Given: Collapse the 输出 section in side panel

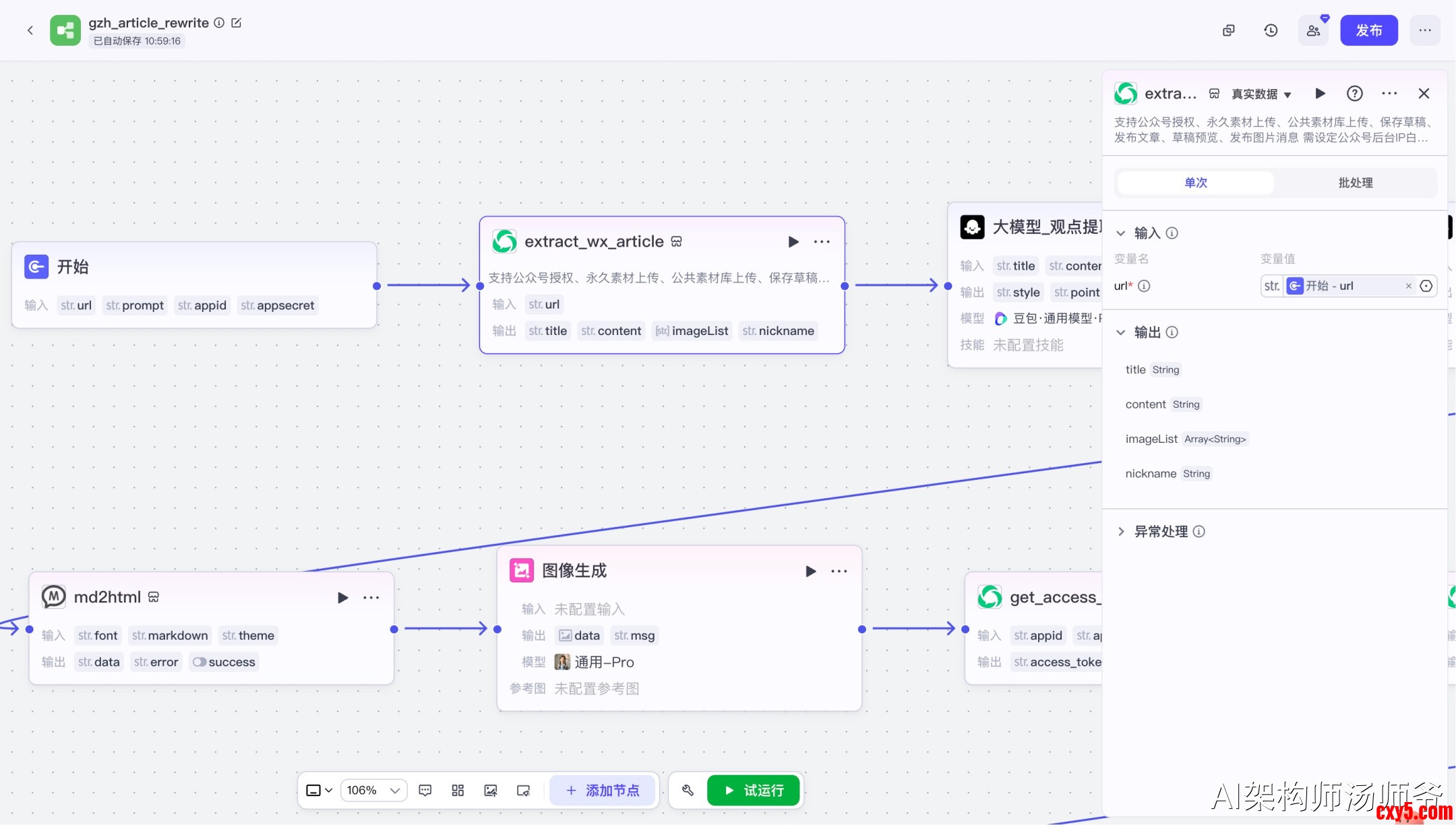Looking at the screenshot, I should coord(1121,332).
